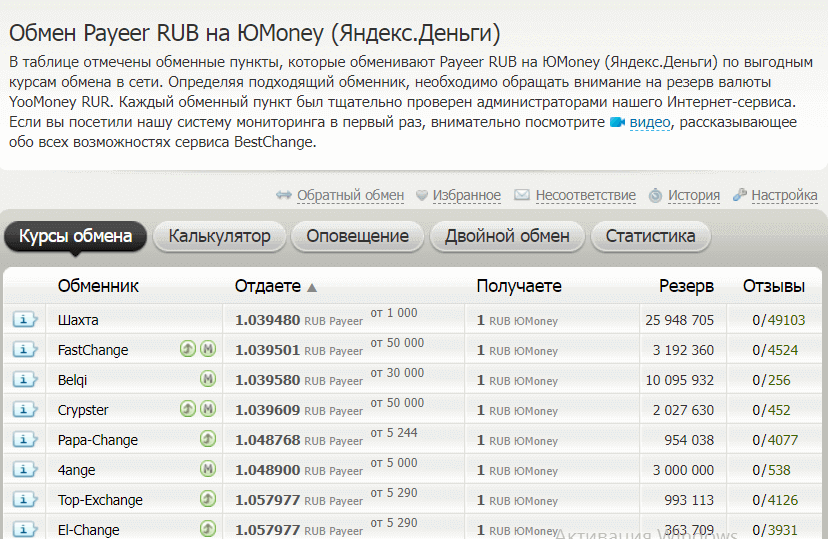Click sort arrow next to Отдаете header
The image size is (828, 539).
[312, 288]
